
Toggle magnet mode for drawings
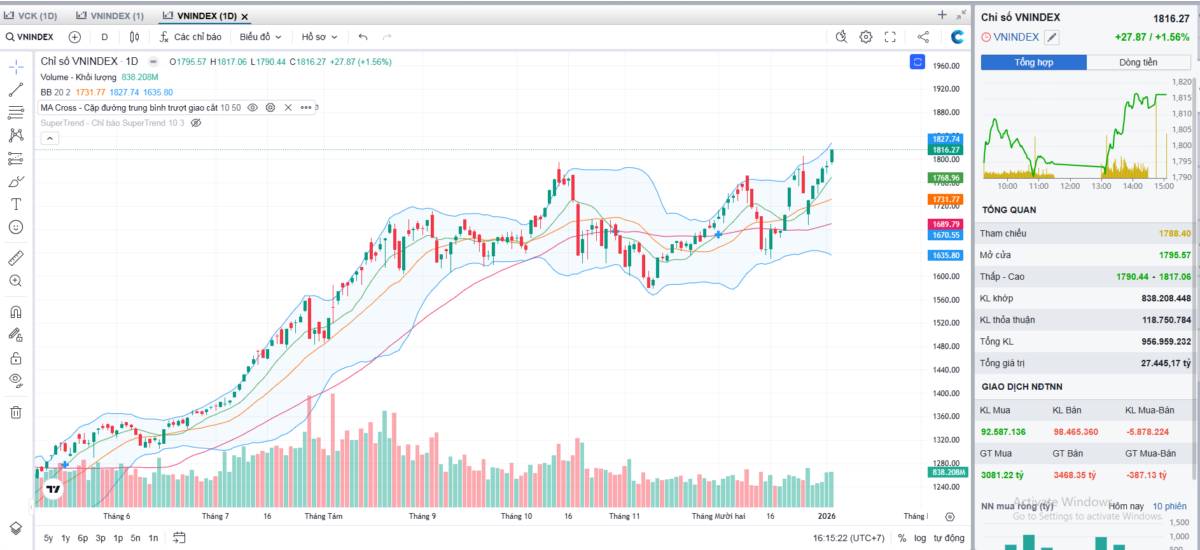coord(16,311)
